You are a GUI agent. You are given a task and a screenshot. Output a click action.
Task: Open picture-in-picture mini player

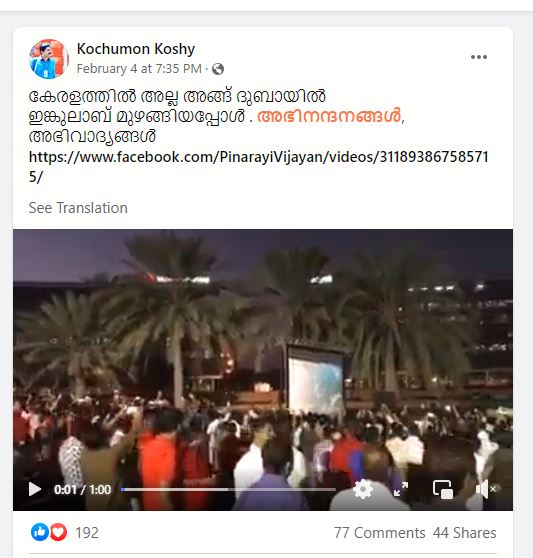443,489
